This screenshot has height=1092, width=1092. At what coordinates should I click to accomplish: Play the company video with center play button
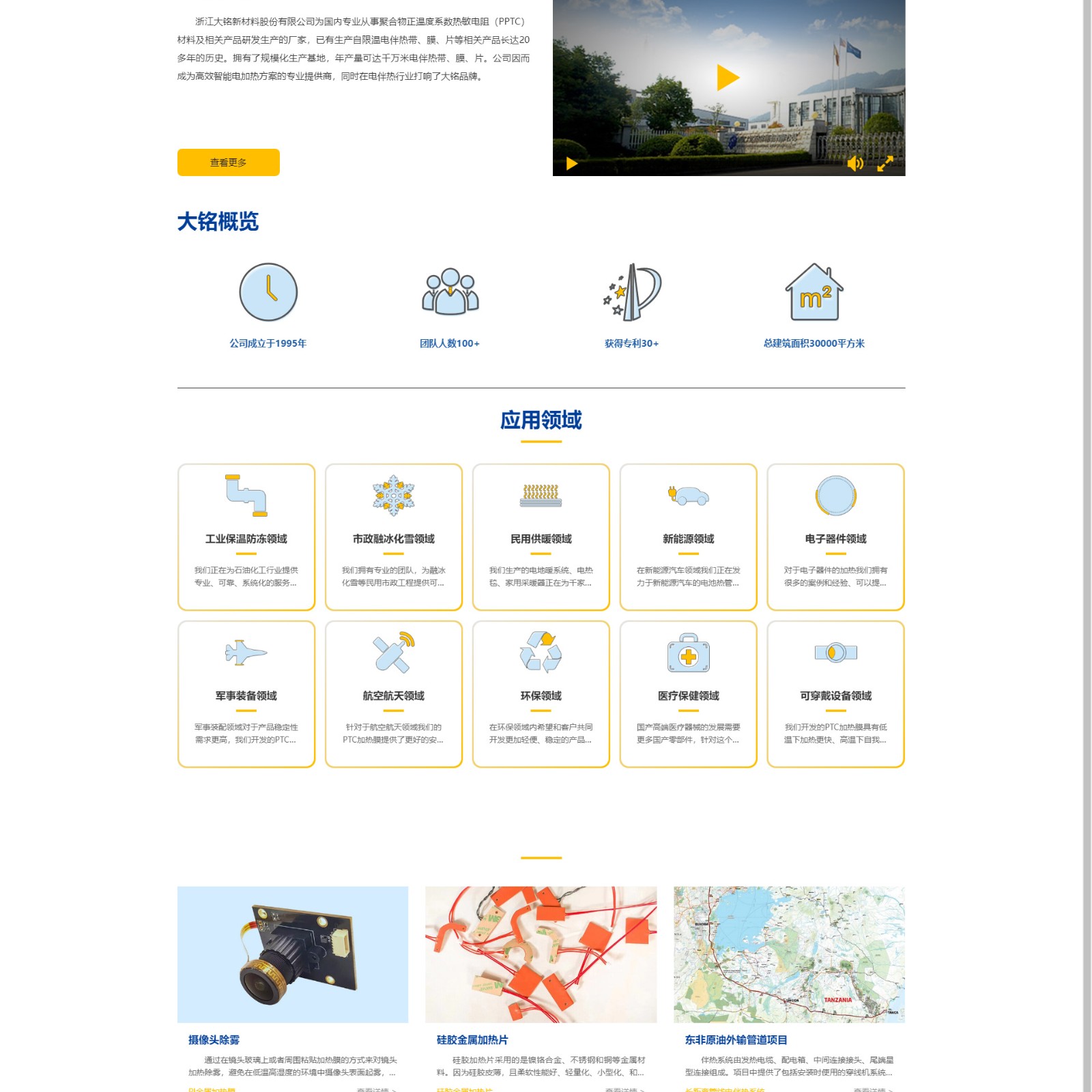(x=728, y=78)
